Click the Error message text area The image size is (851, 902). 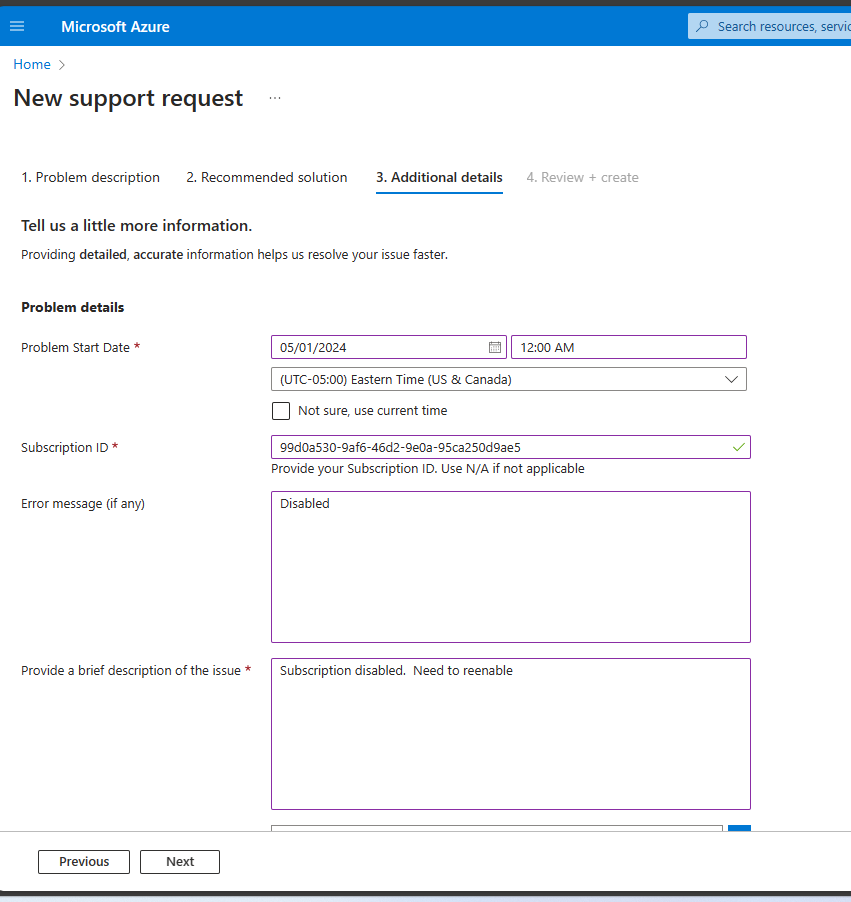point(510,565)
